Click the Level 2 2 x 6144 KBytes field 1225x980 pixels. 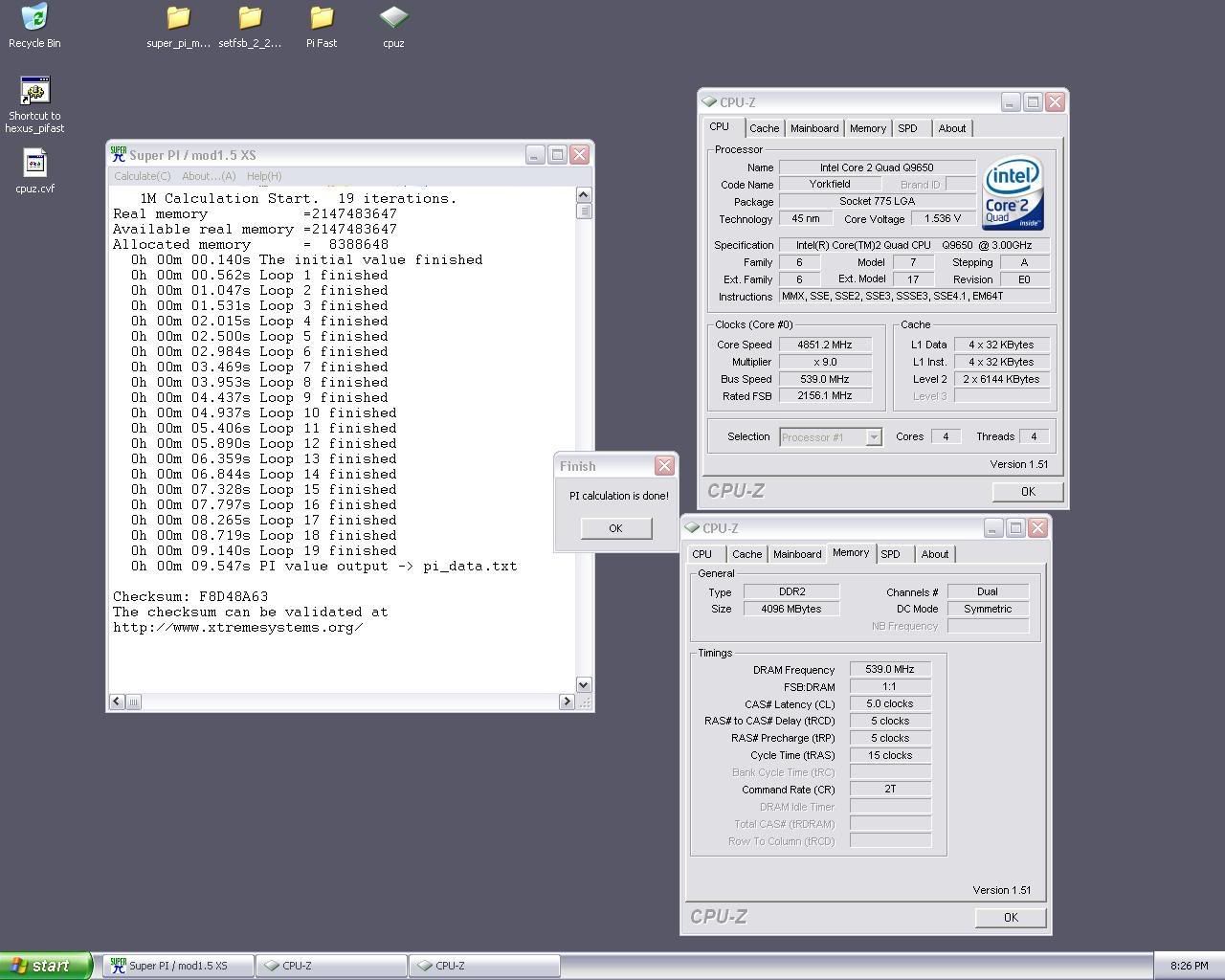tap(1002, 379)
